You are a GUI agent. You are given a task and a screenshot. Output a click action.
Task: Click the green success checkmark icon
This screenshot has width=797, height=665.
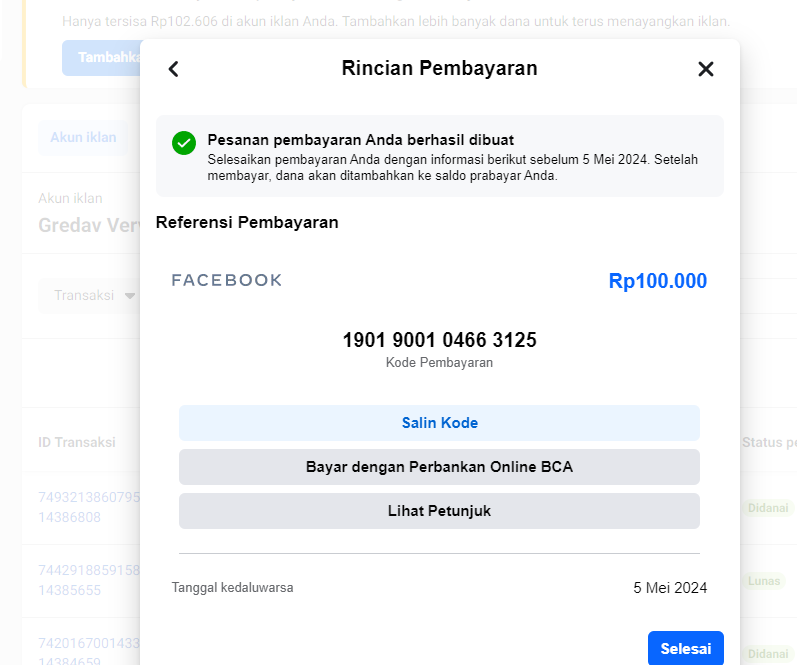click(184, 143)
